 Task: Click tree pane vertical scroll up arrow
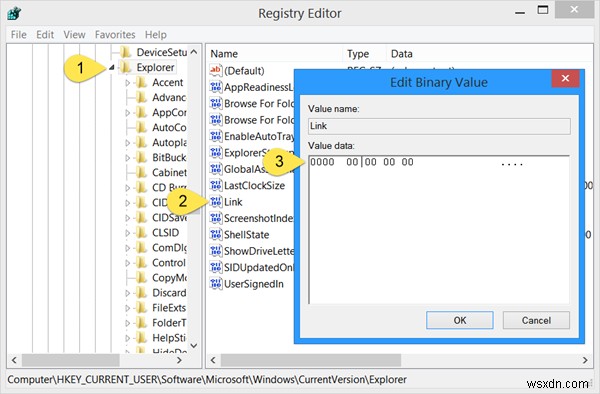click(194, 52)
